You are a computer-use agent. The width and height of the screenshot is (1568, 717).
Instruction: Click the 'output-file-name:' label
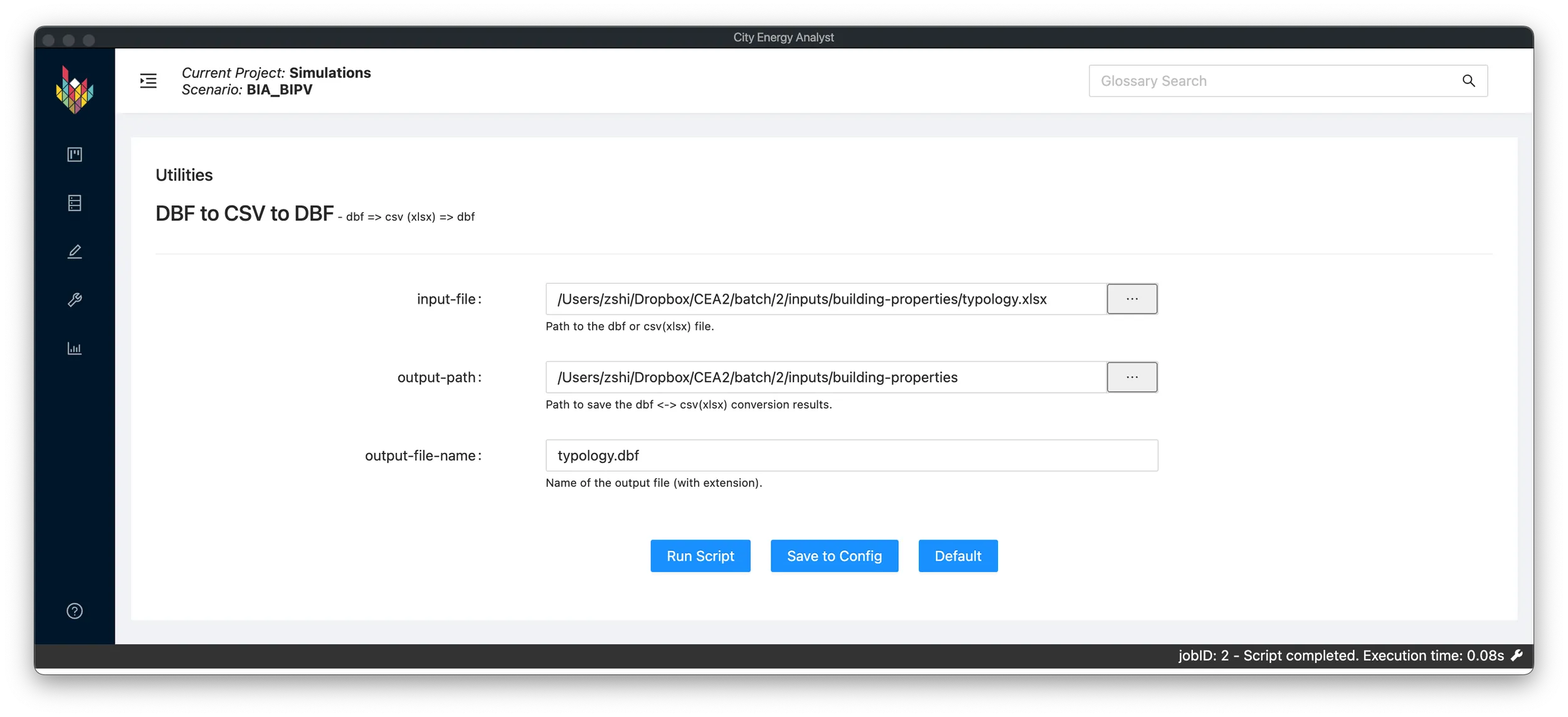[x=423, y=455]
